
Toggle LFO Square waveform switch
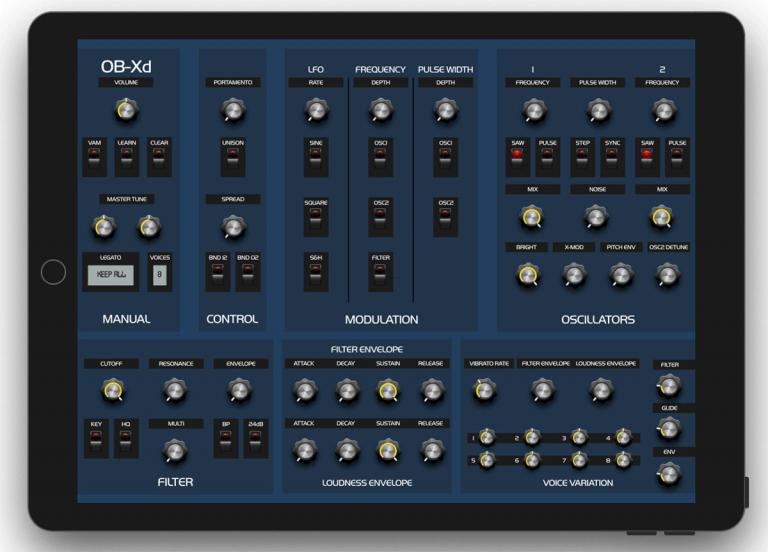point(316,217)
